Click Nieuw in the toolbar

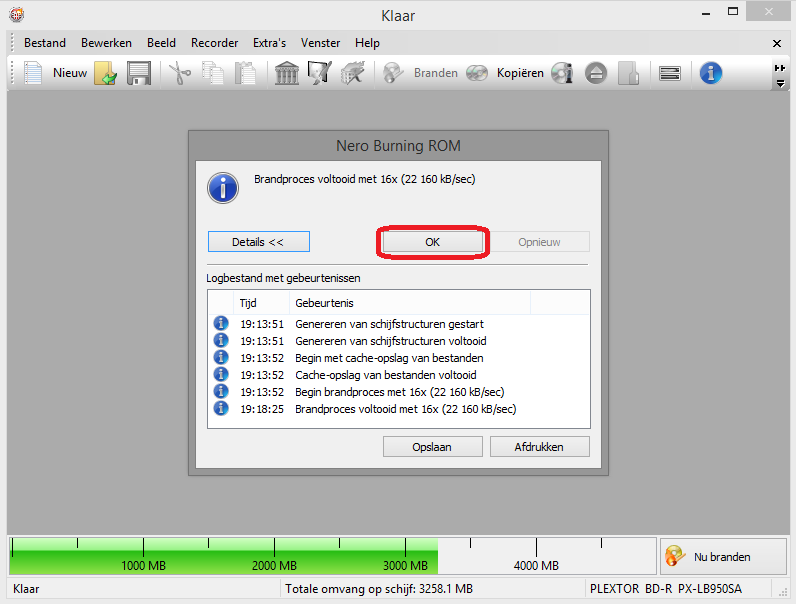70,73
